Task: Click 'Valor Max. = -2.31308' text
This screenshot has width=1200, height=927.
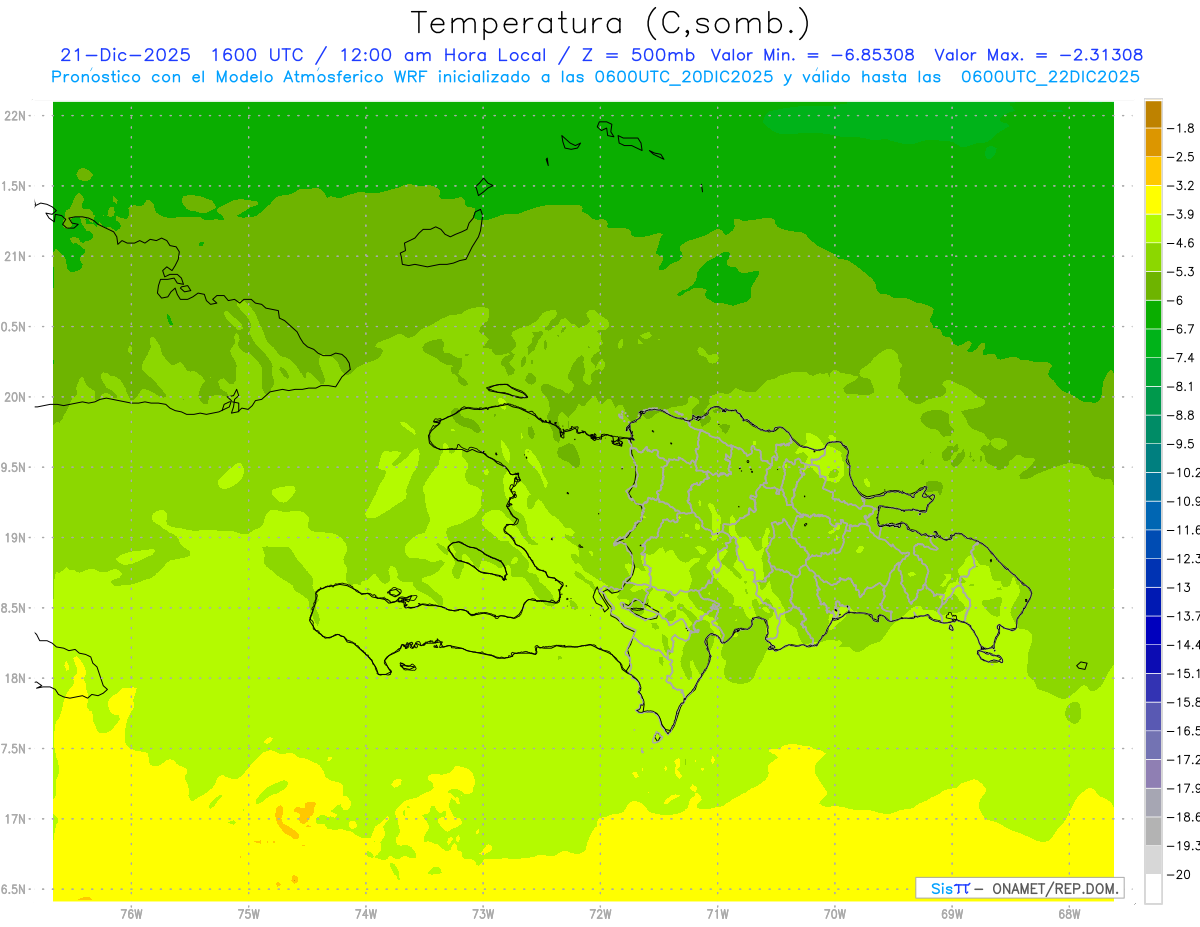Action: click(1038, 56)
